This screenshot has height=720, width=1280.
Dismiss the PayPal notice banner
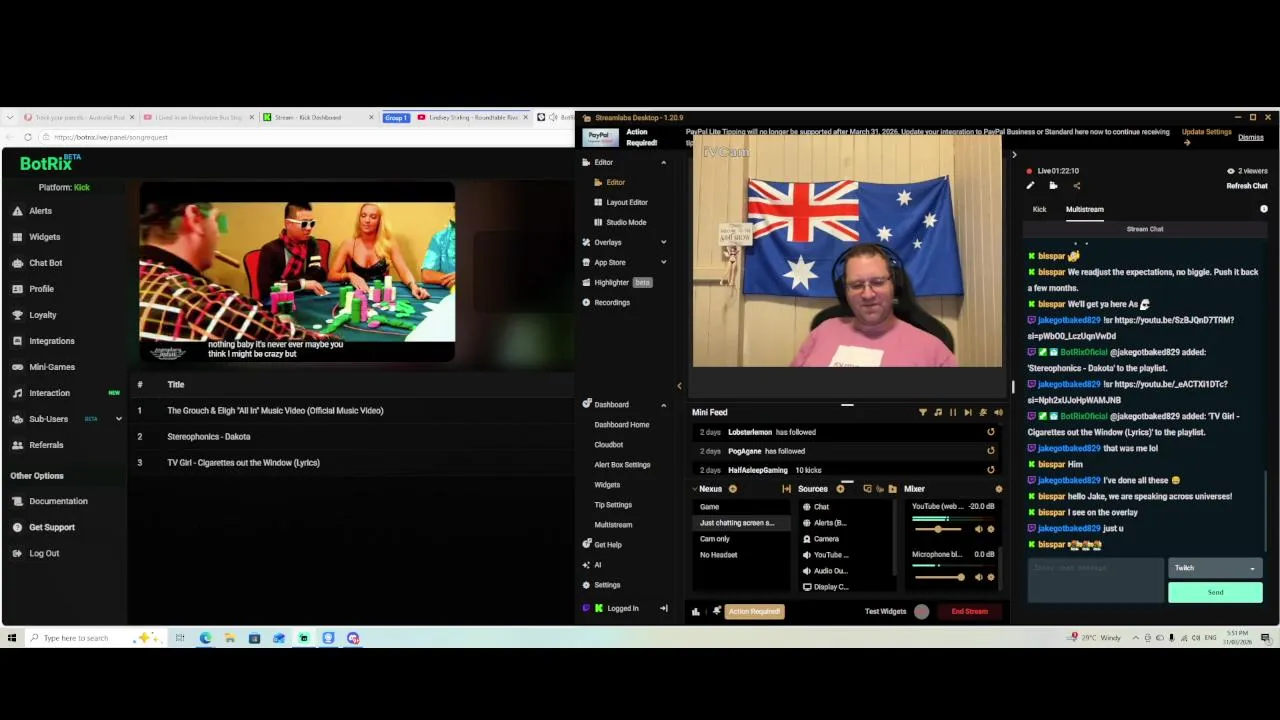1251,137
